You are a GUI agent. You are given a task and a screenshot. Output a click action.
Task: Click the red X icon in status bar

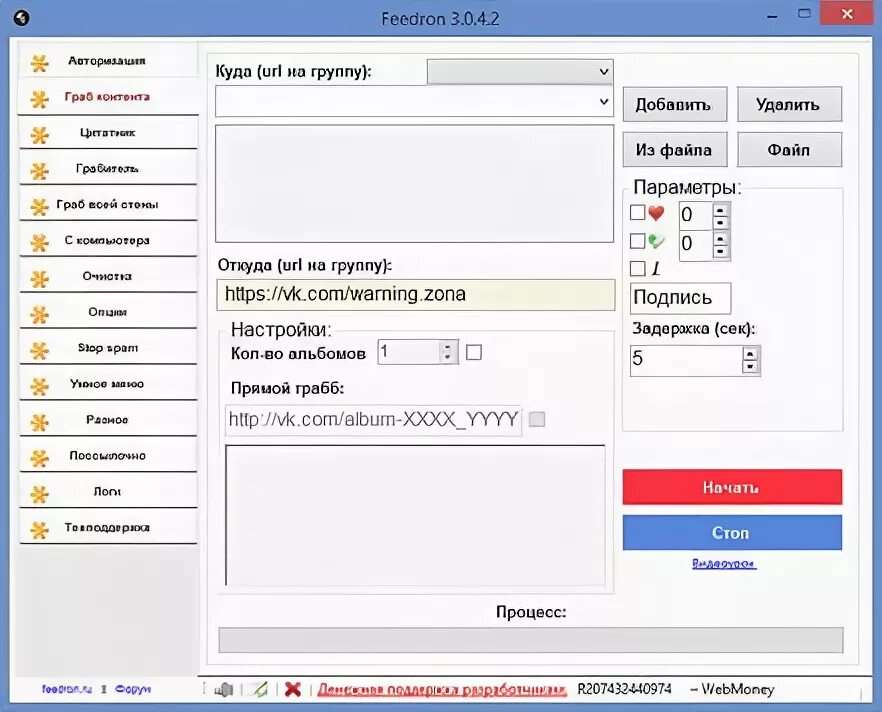(293, 689)
